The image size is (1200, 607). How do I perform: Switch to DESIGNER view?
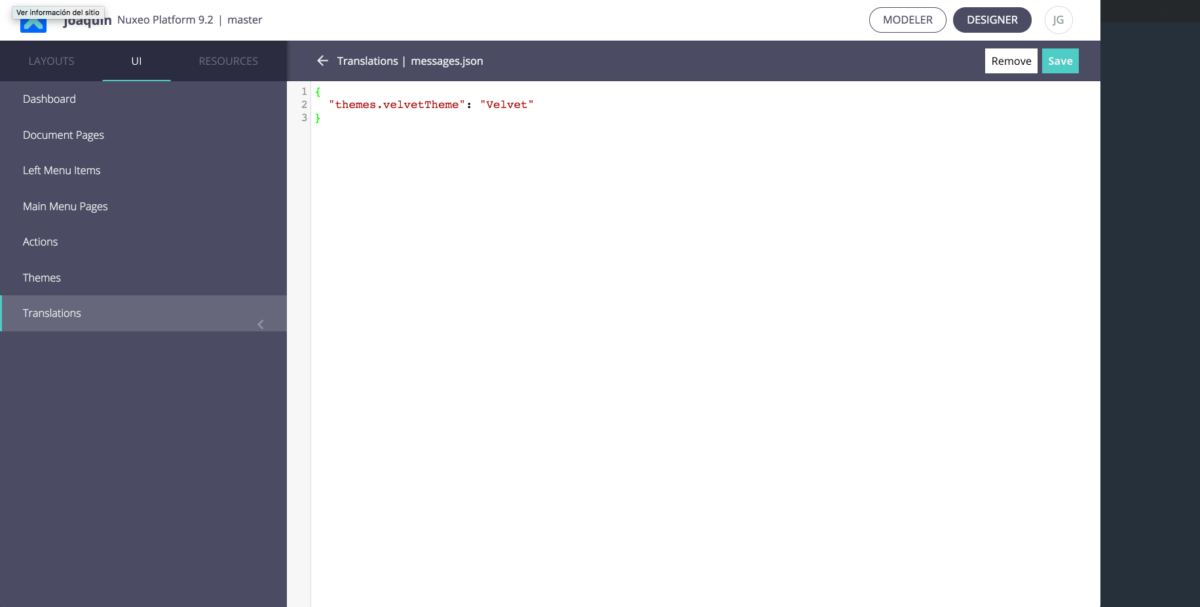coord(991,20)
